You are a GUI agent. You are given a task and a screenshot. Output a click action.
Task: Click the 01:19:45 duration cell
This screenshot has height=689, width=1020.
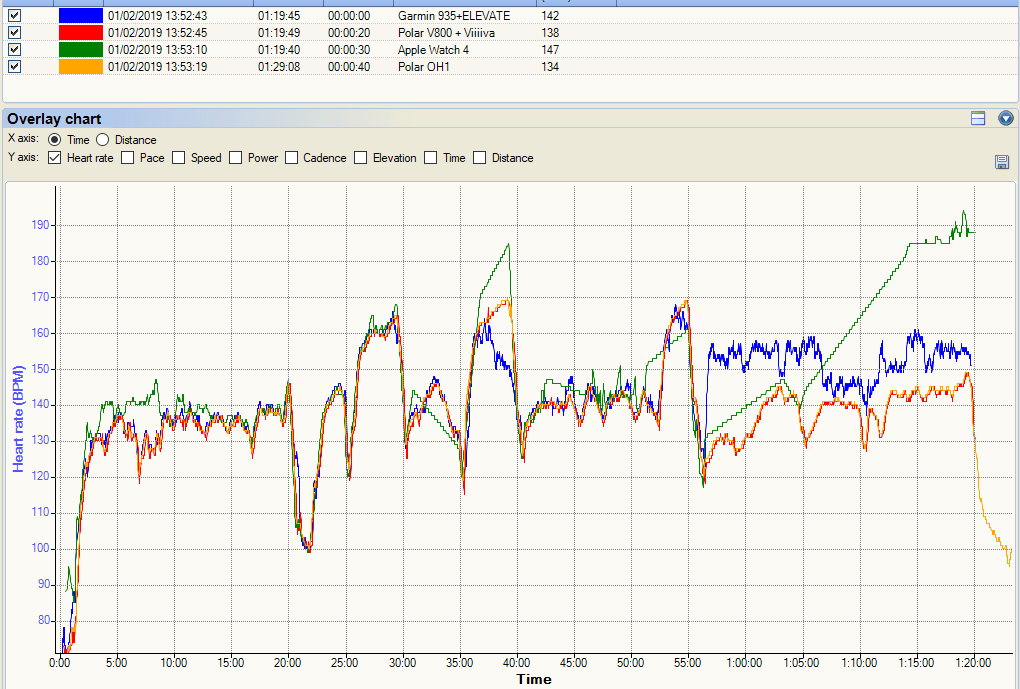pos(279,16)
